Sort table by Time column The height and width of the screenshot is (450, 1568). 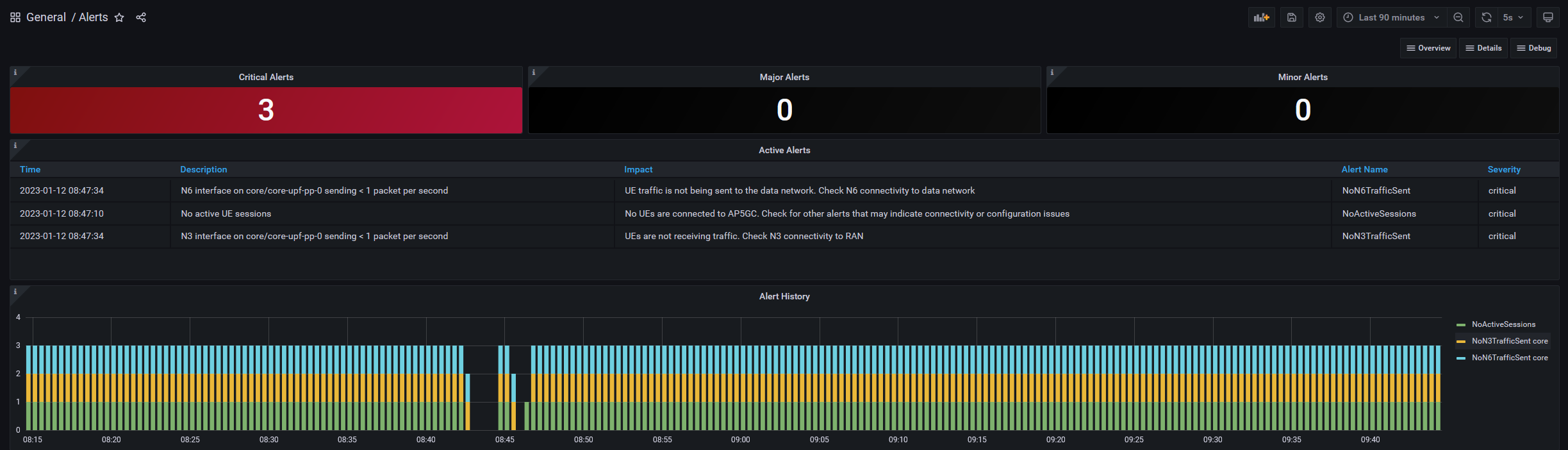click(30, 169)
